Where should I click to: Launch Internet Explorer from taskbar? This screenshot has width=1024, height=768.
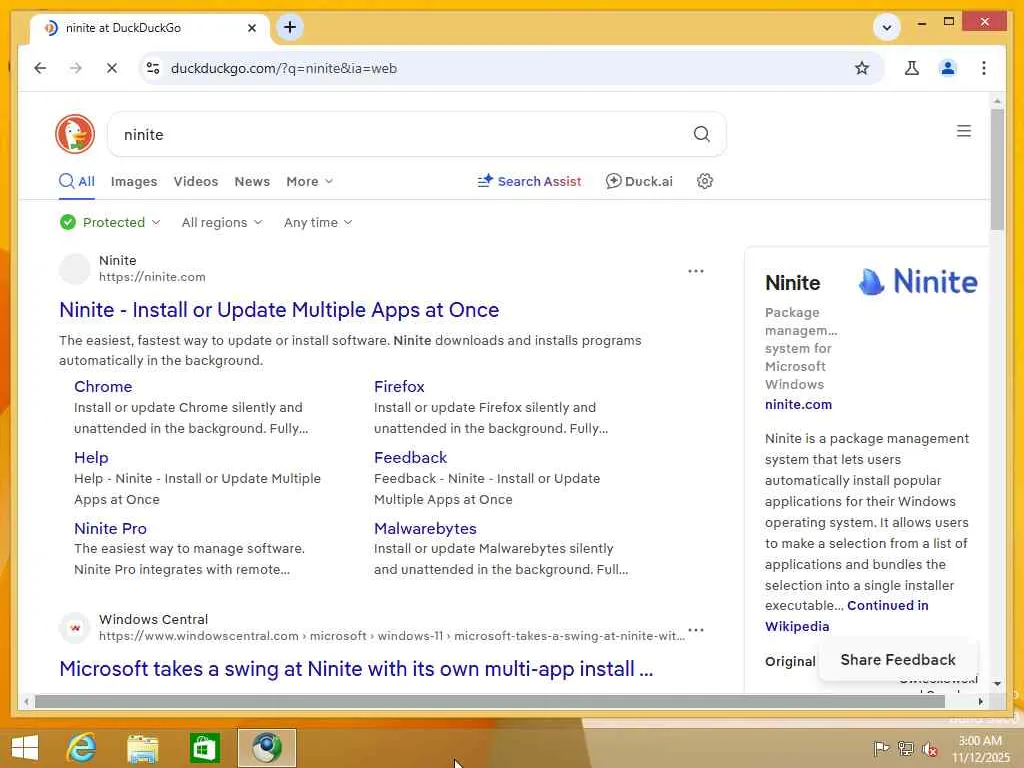coord(82,748)
